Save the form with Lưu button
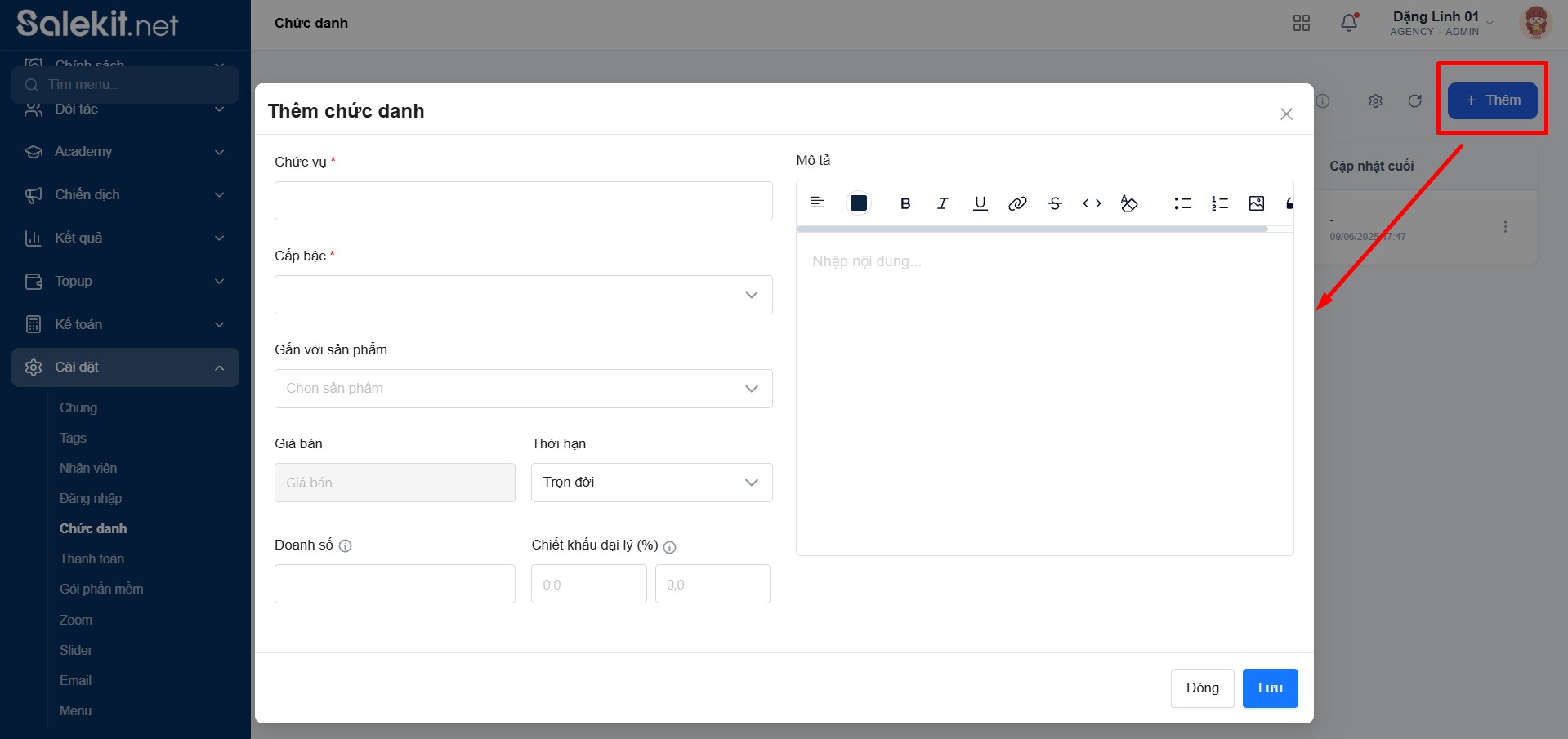The image size is (1568, 739). 1270,688
